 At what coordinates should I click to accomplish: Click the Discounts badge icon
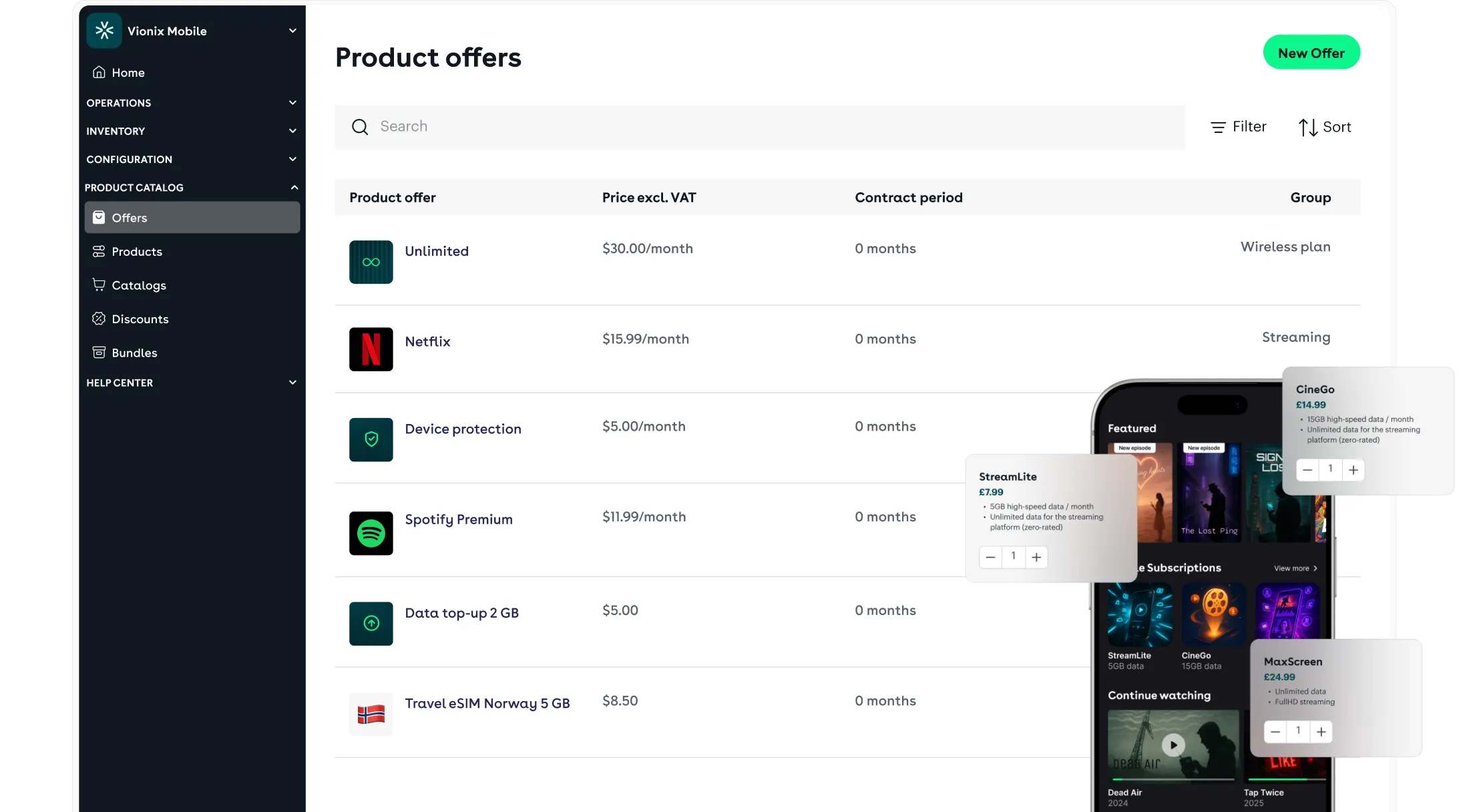(x=99, y=319)
